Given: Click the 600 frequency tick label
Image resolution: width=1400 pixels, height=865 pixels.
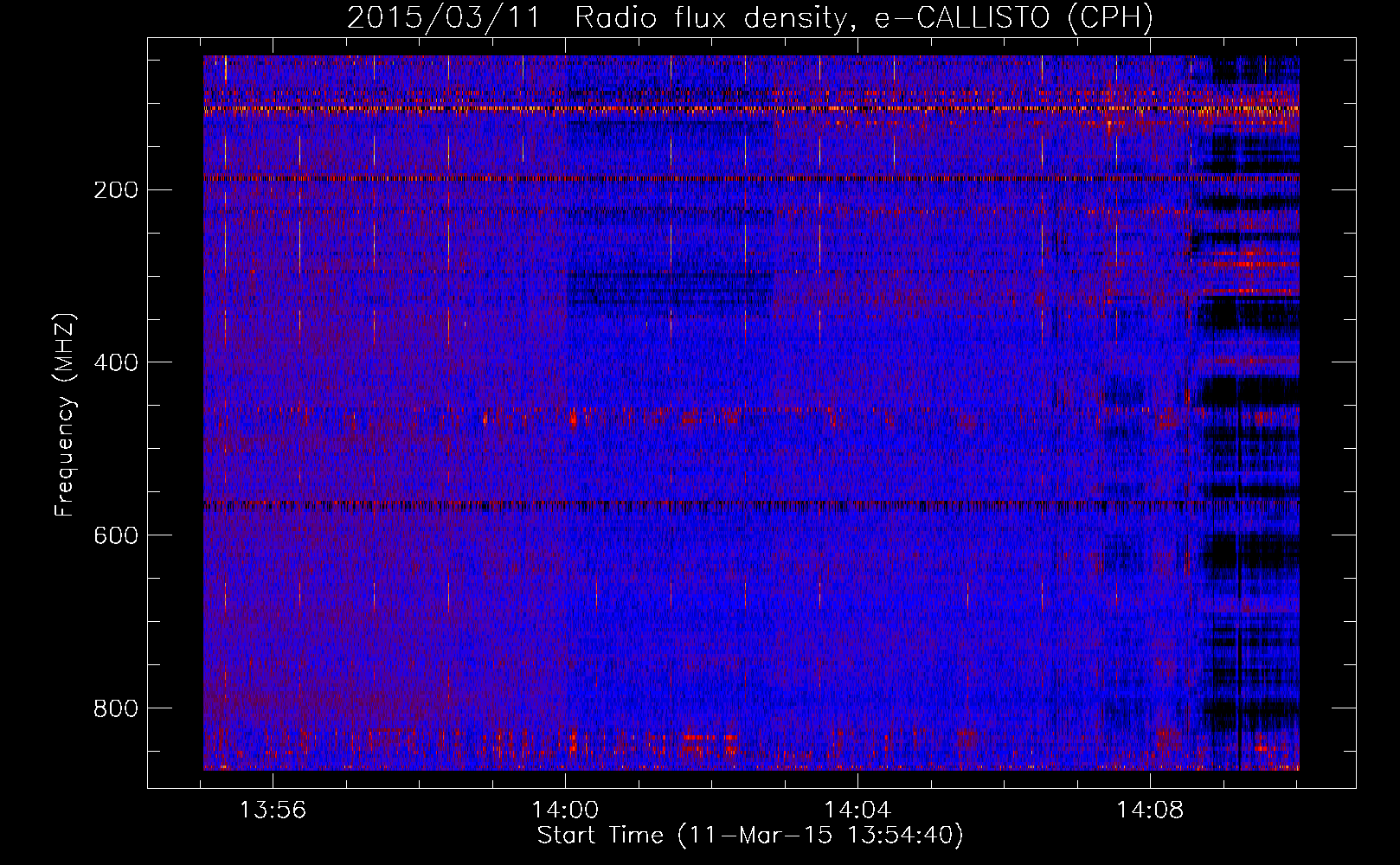Looking at the screenshot, I should point(115,535).
